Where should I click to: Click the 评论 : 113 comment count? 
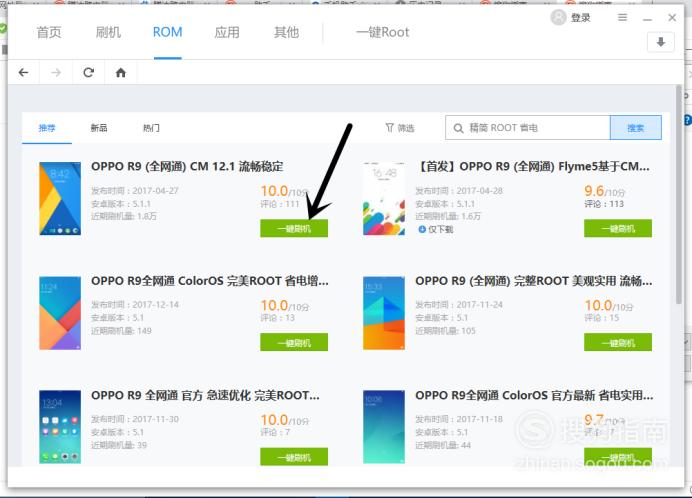tap(604, 204)
